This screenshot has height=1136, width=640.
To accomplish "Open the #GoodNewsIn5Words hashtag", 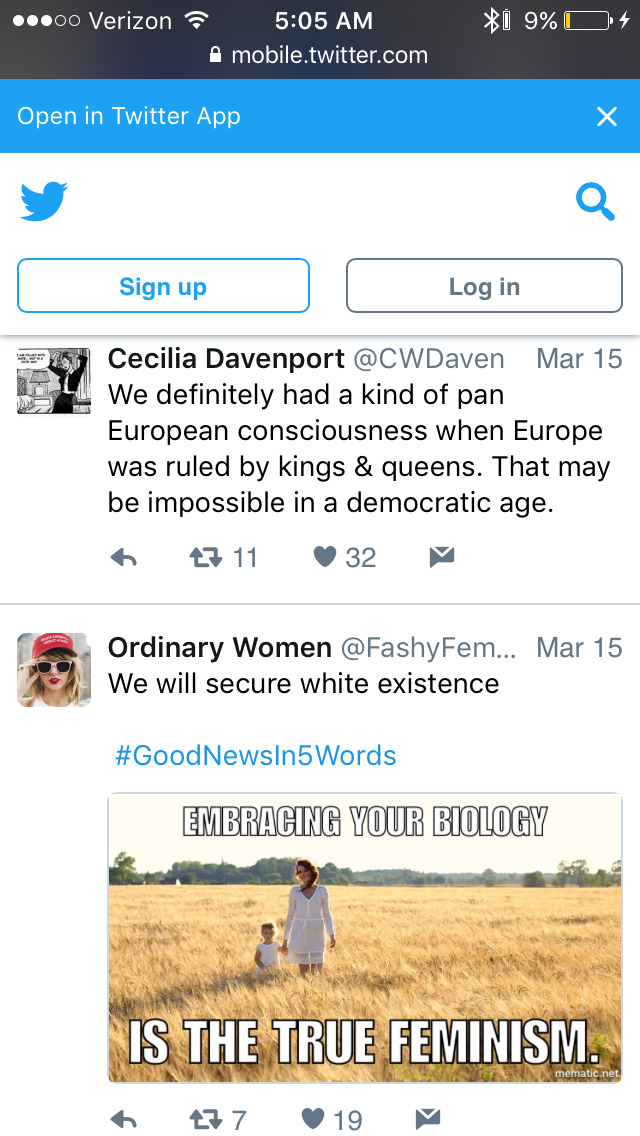I will (256, 755).
